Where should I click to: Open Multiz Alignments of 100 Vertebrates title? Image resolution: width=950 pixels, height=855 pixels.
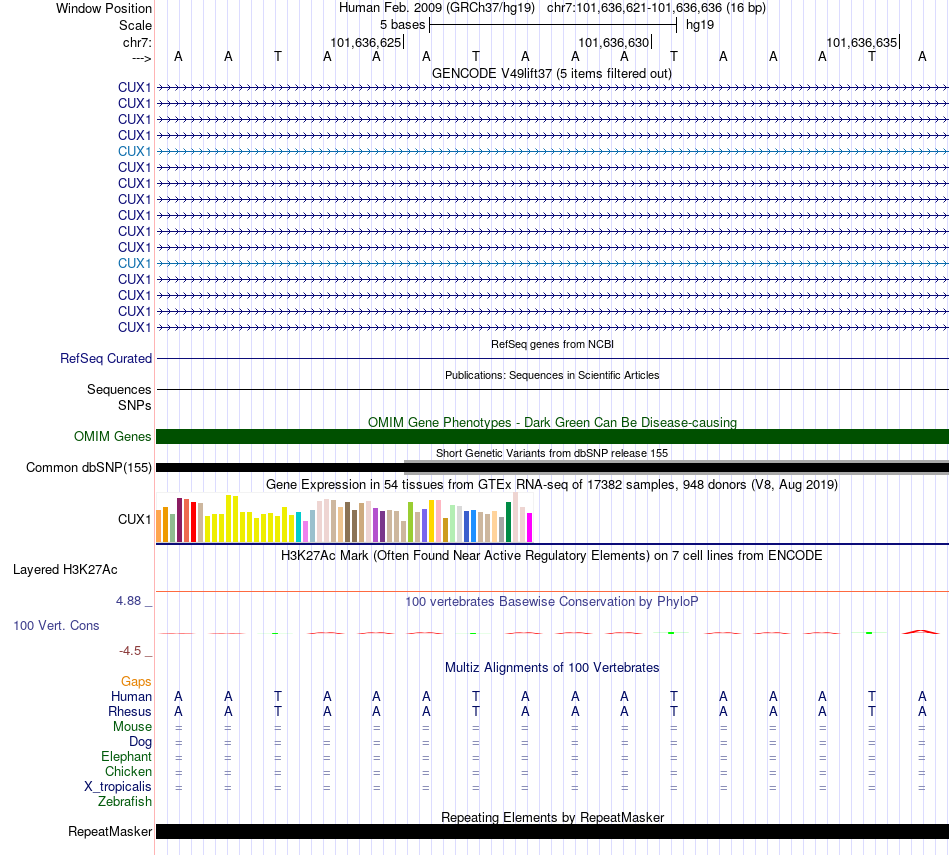(552, 667)
